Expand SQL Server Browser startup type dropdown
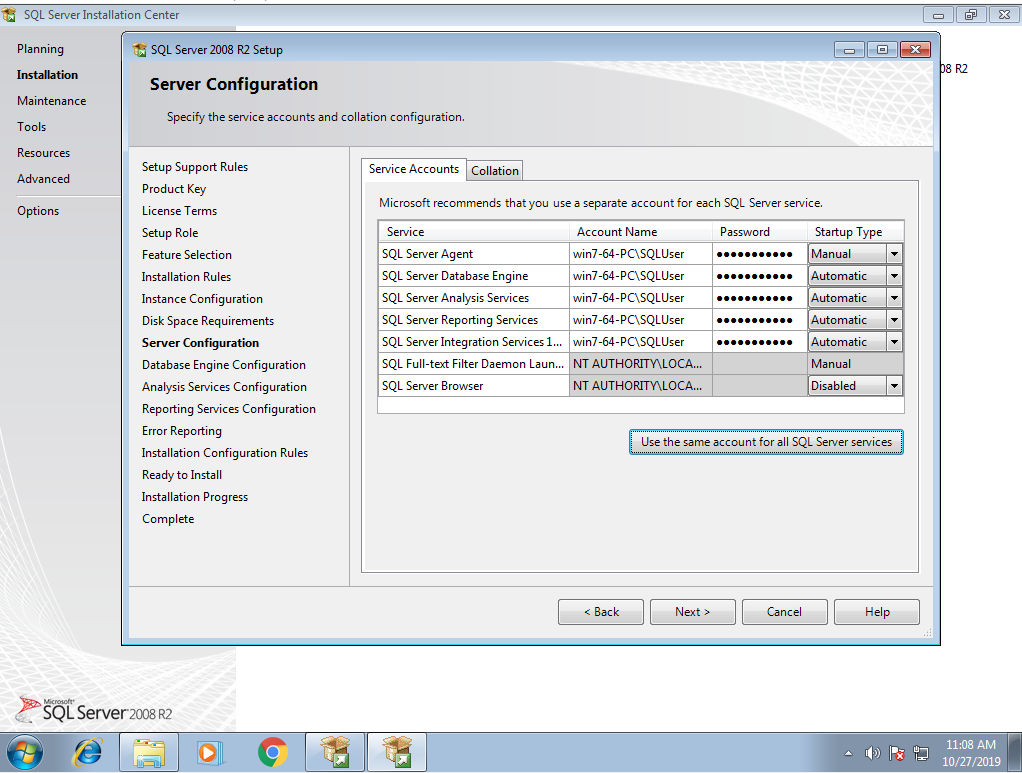Screen dimensions: 1022x773 (x=894, y=386)
